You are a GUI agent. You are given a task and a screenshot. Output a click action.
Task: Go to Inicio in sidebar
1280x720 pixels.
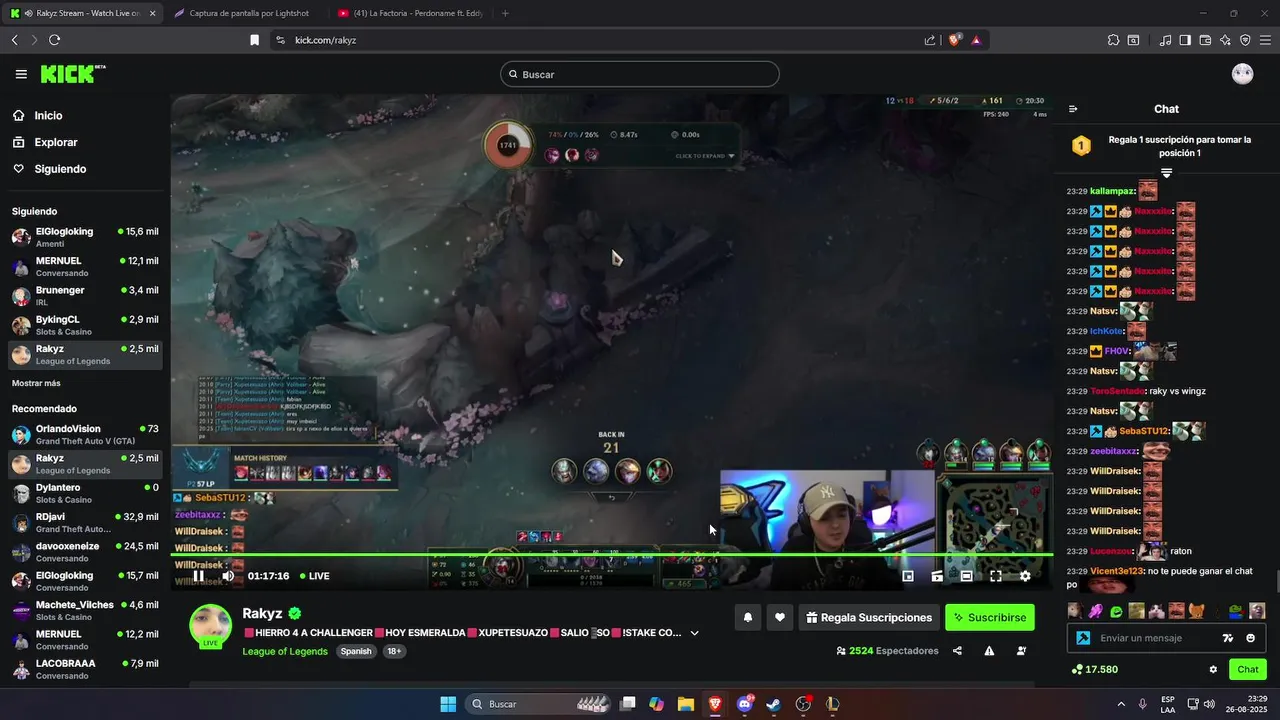pos(37,116)
